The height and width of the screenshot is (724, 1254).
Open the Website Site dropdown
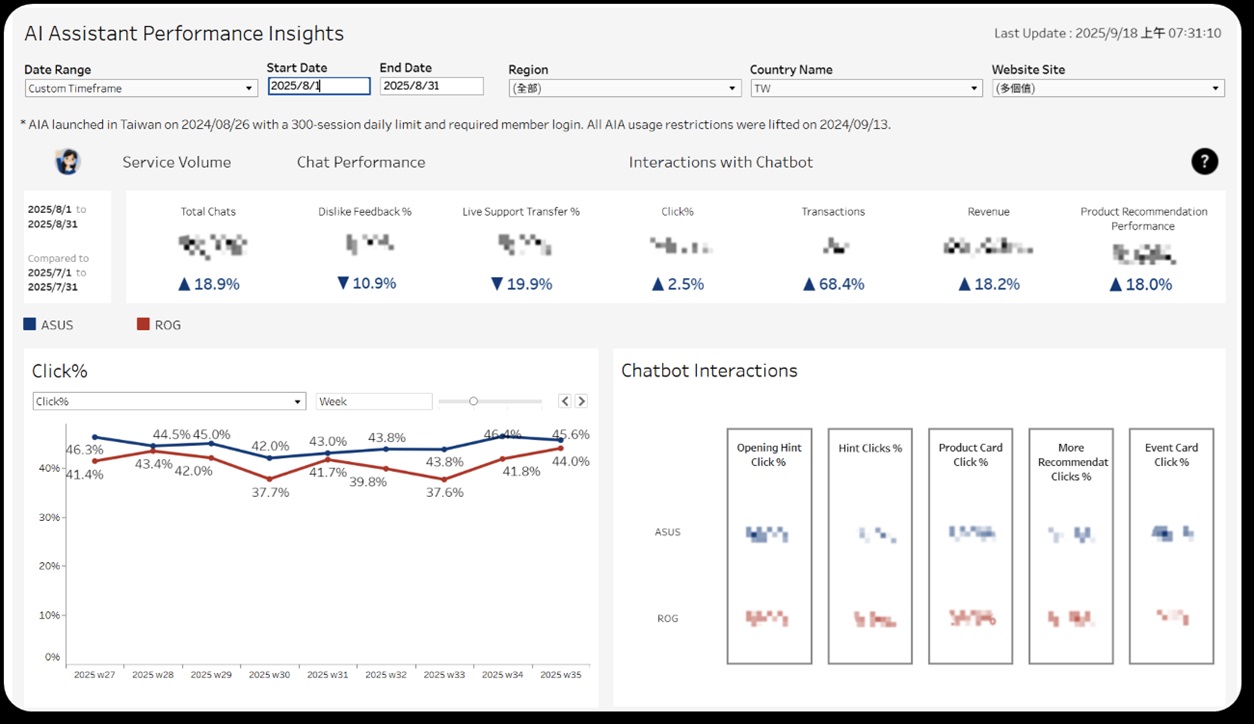pyautogui.click(x=1107, y=88)
